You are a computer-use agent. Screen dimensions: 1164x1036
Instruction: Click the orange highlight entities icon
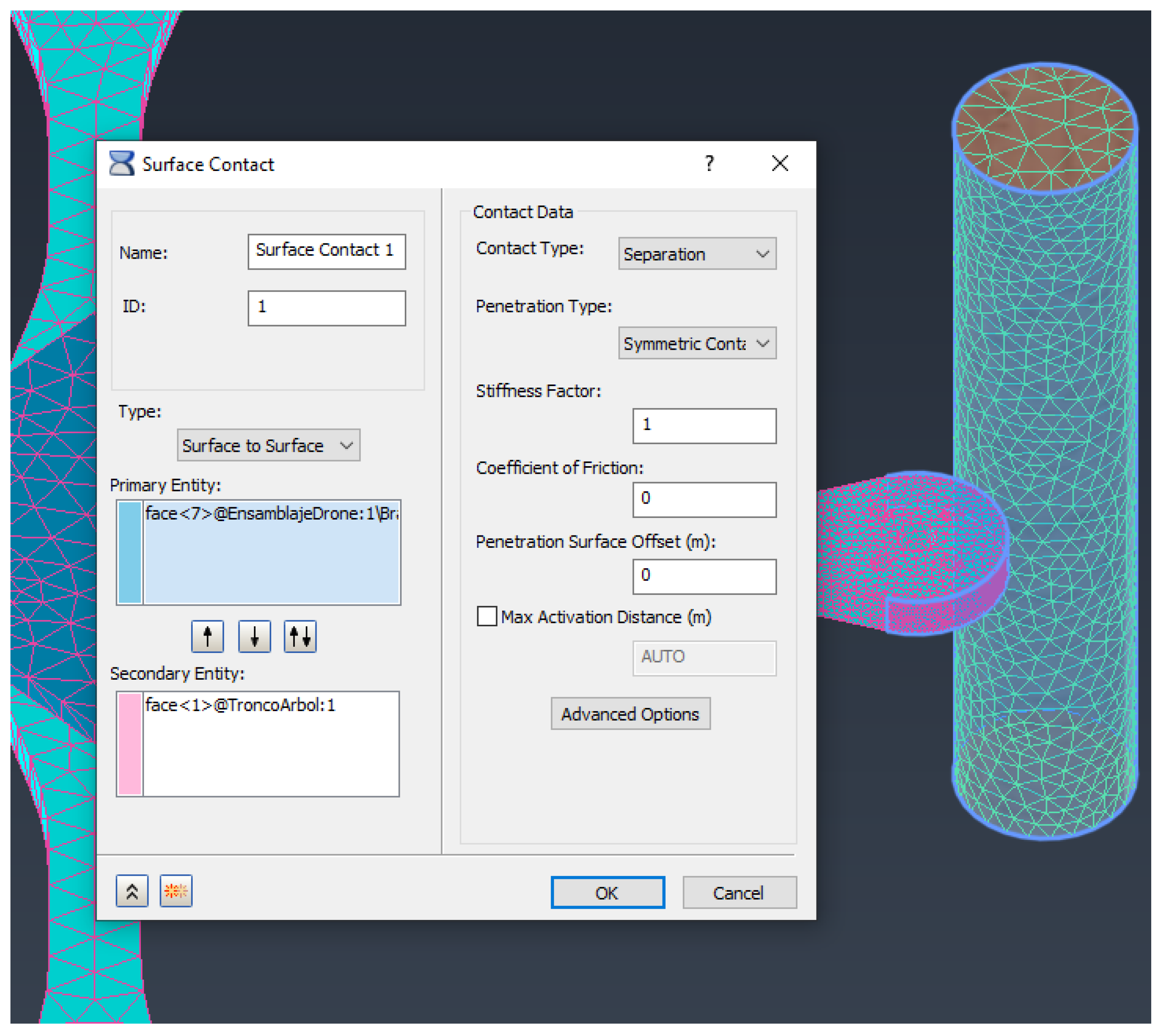point(176,891)
